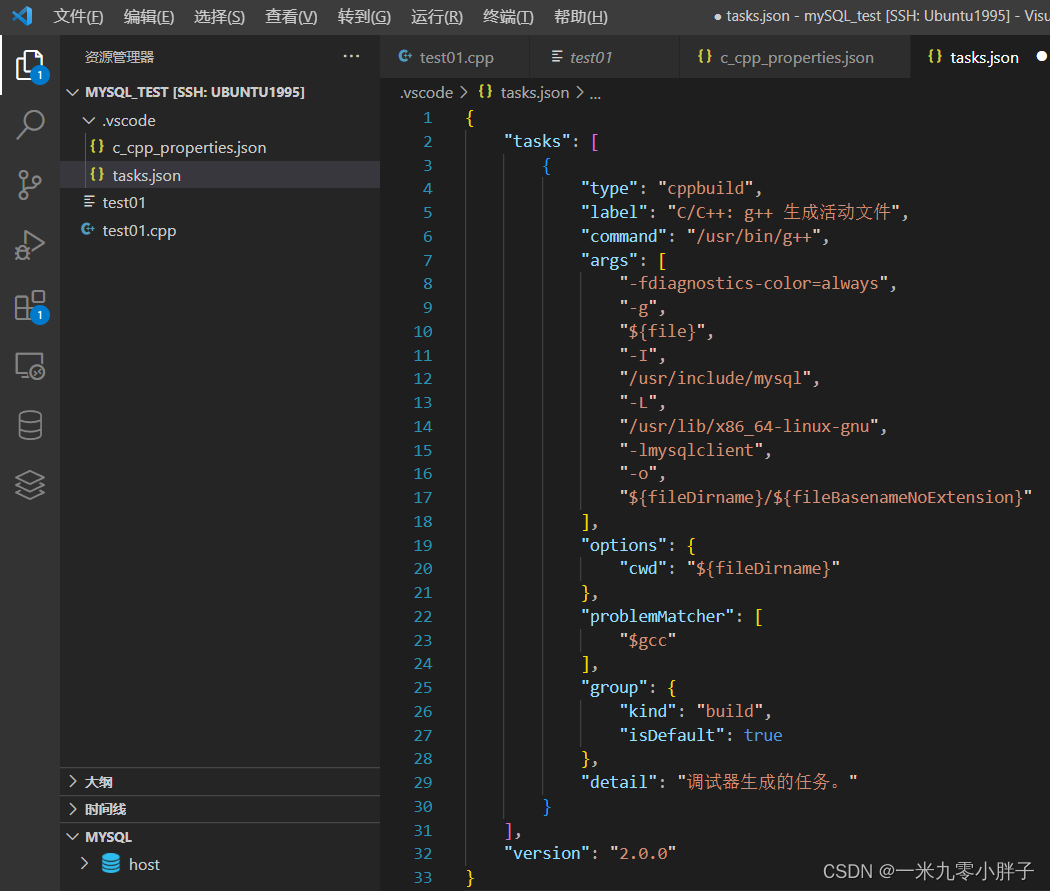This screenshot has width=1050, height=891.
Task: Open the Explorer view in activity bar
Action: (30, 65)
